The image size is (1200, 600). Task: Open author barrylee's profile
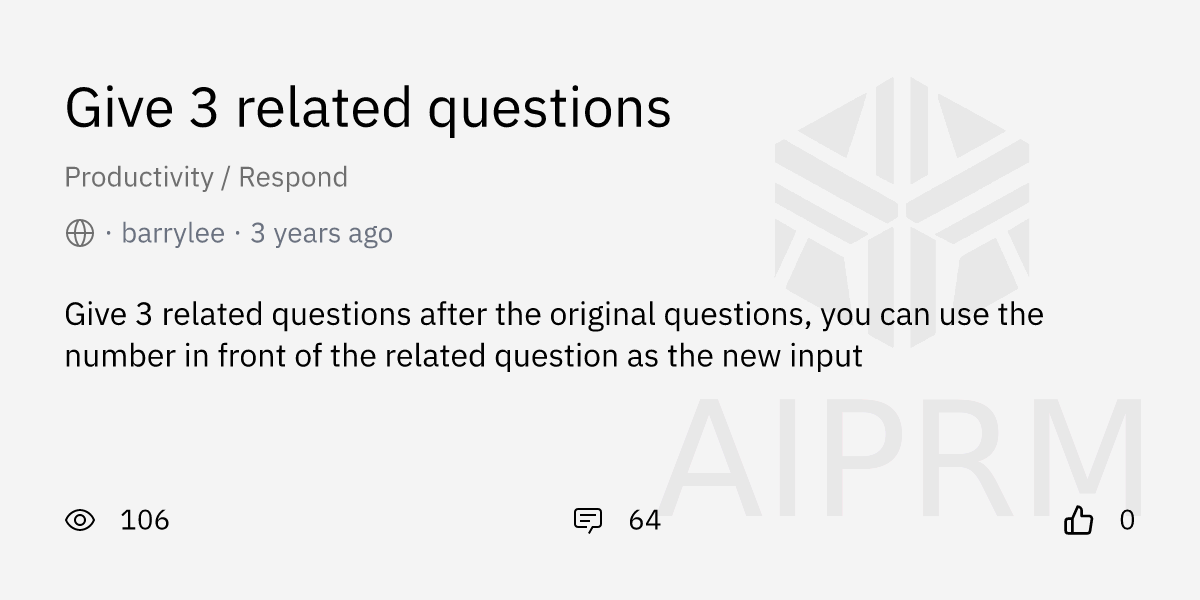click(x=173, y=234)
